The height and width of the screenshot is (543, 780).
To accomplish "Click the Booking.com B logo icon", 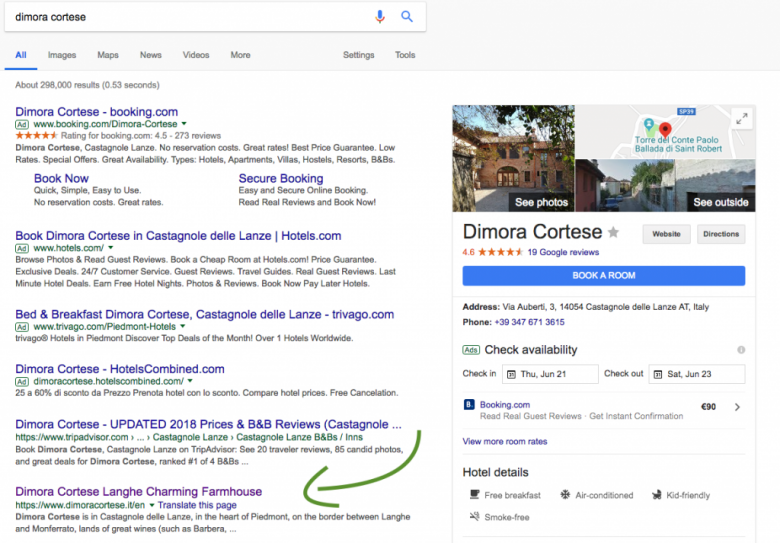I will point(469,404).
